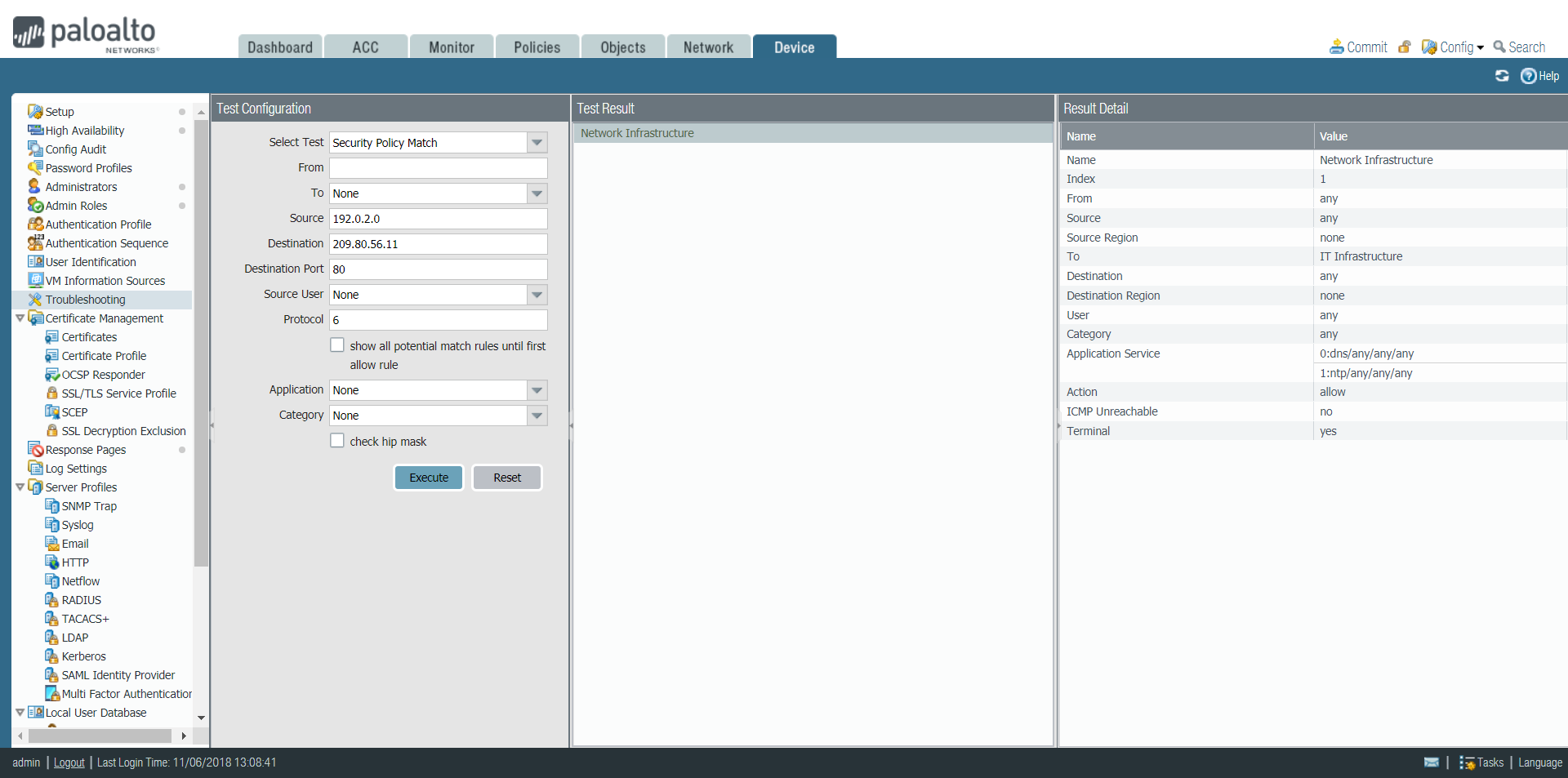The image size is (1568, 778).
Task: Click the Destination IP field
Action: pyautogui.click(x=439, y=244)
